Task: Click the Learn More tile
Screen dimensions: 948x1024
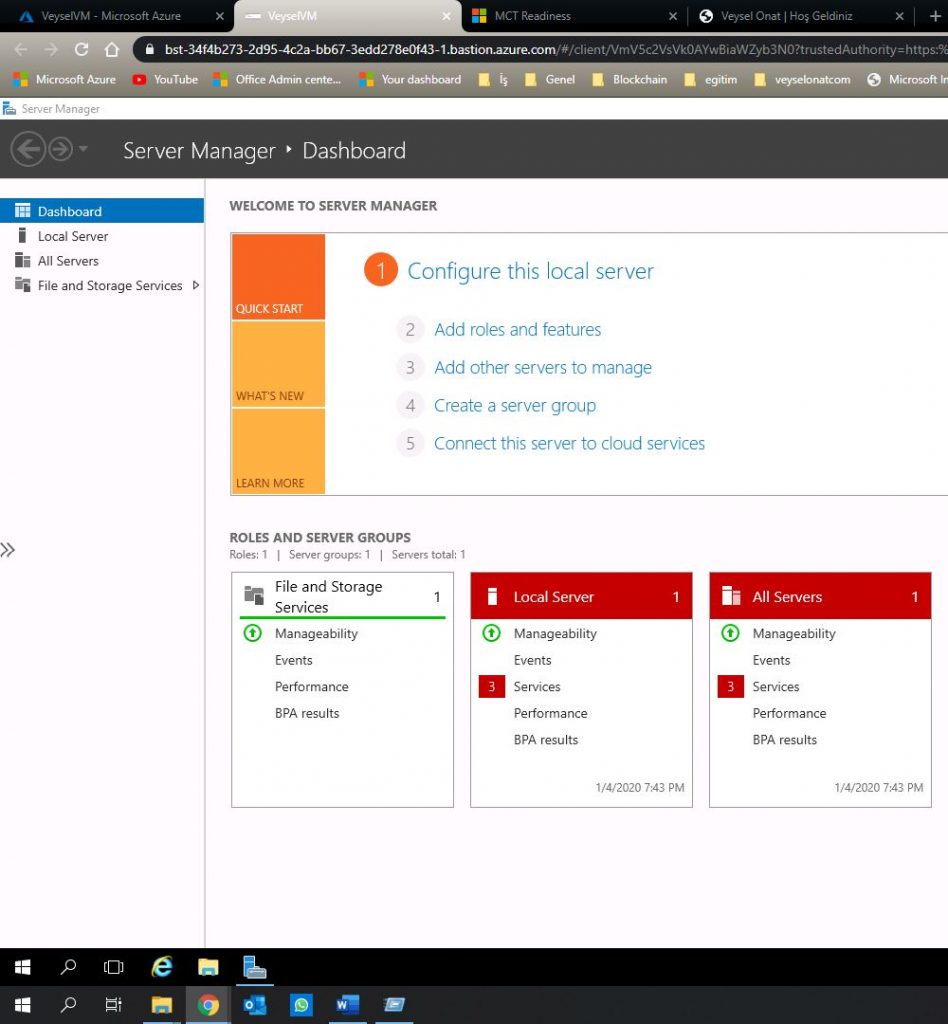Action: (278, 451)
